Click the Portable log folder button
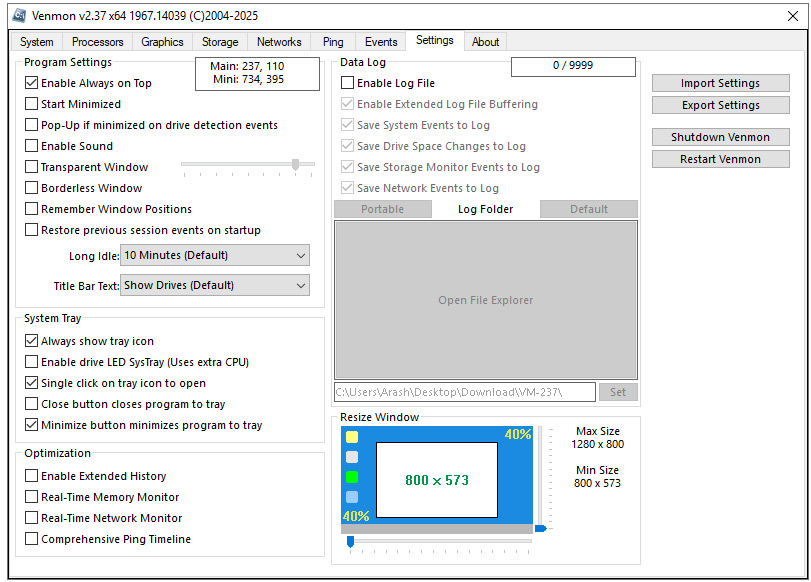 383,209
